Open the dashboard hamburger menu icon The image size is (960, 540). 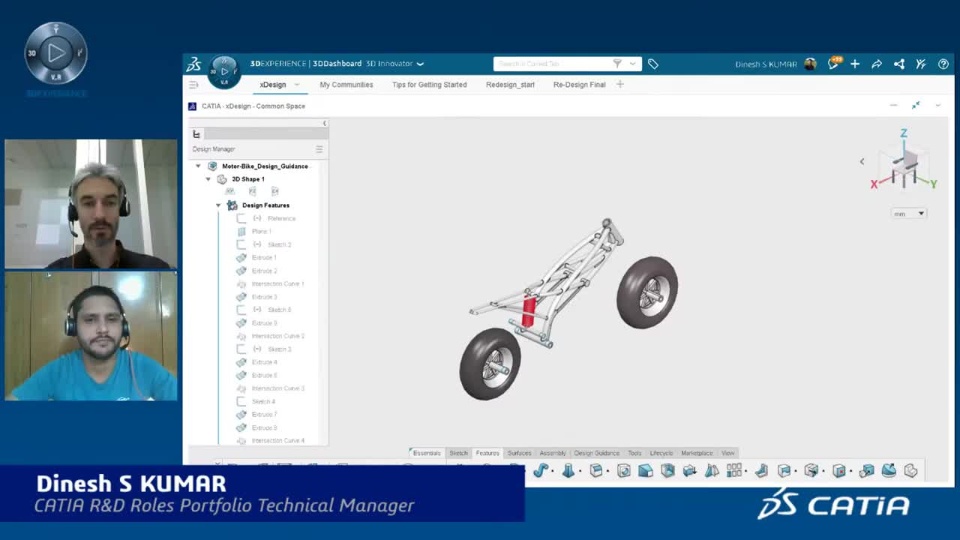pos(193,84)
